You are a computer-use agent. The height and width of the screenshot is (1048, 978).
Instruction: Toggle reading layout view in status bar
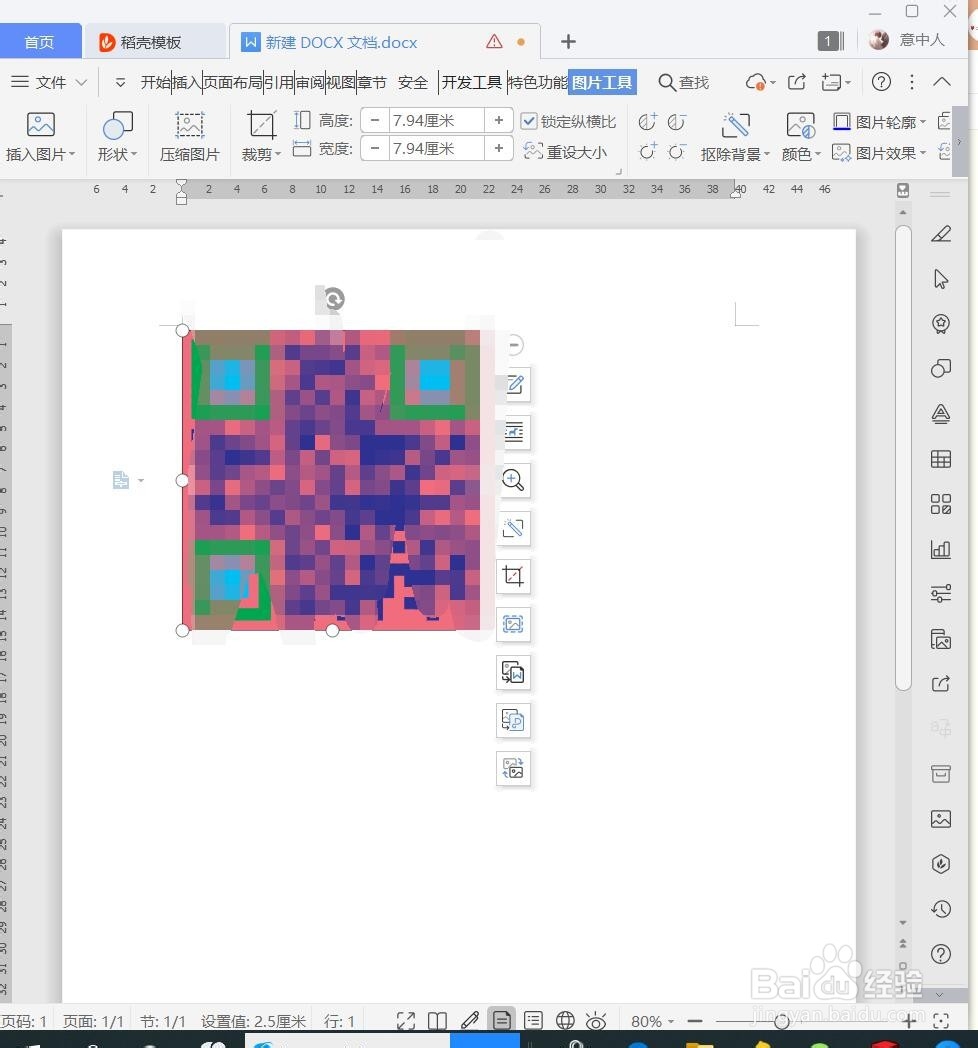(x=437, y=1021)
